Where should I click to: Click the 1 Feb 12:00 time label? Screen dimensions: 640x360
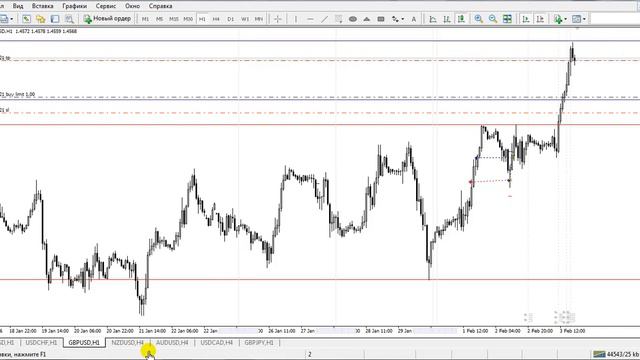point(476,331)
